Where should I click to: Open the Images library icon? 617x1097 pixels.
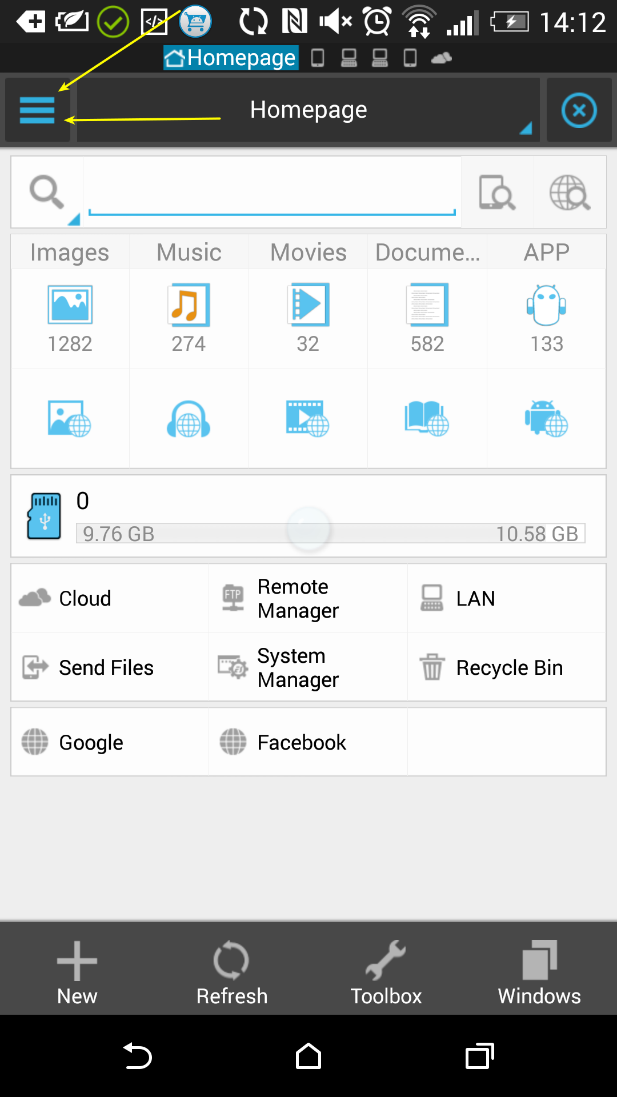tap(69, 305)
